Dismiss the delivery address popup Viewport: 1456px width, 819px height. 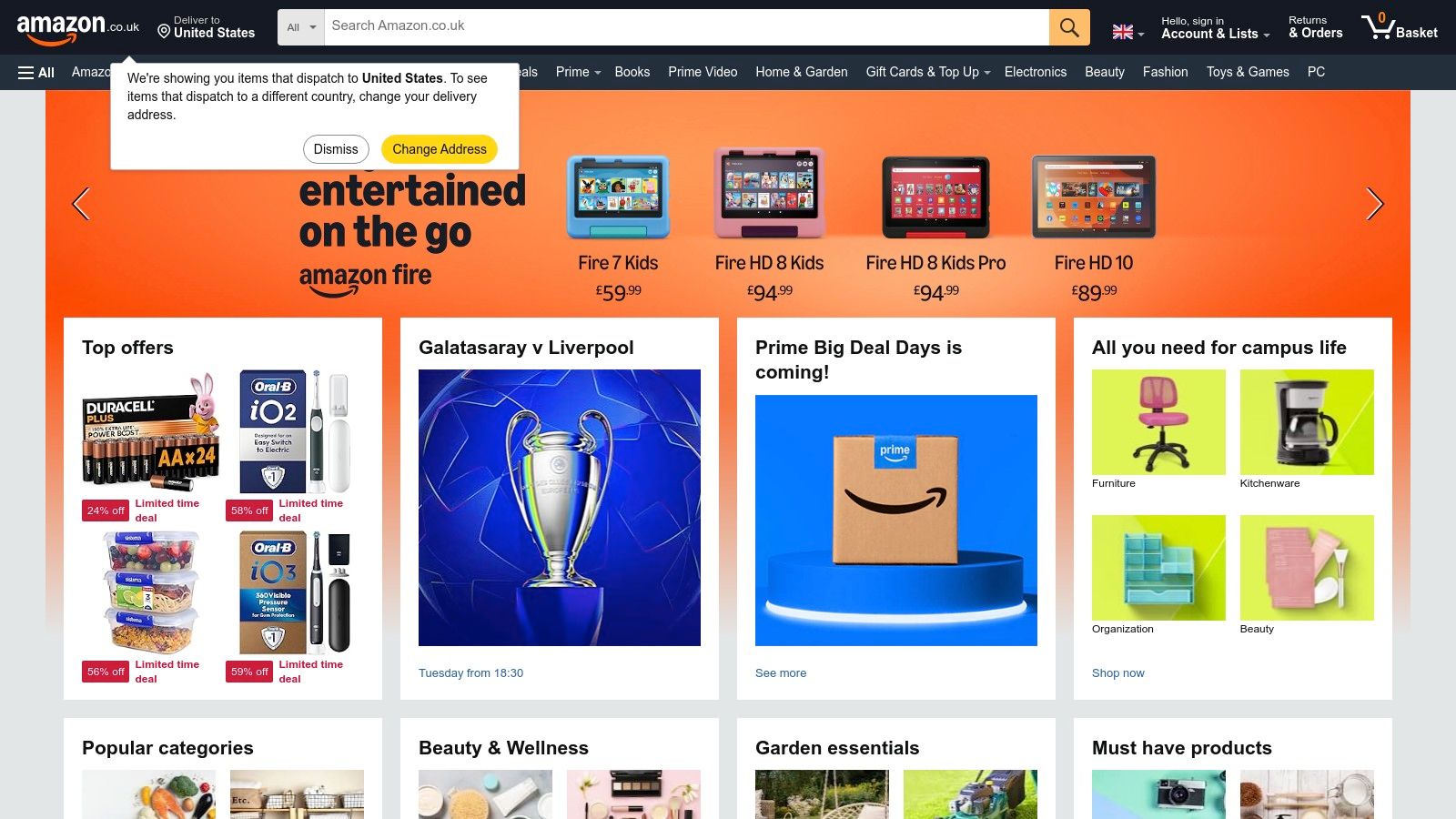(336, 149)
